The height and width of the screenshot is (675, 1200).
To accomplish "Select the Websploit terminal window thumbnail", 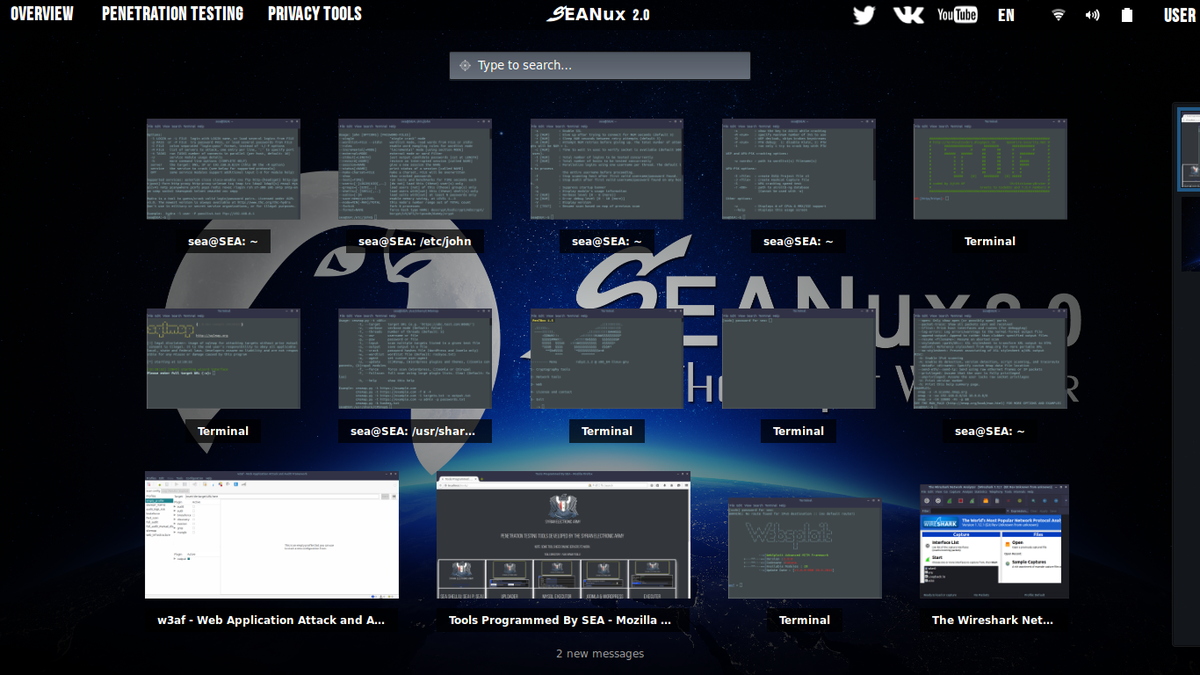I will pyautogui.click(x=803, y=547).
